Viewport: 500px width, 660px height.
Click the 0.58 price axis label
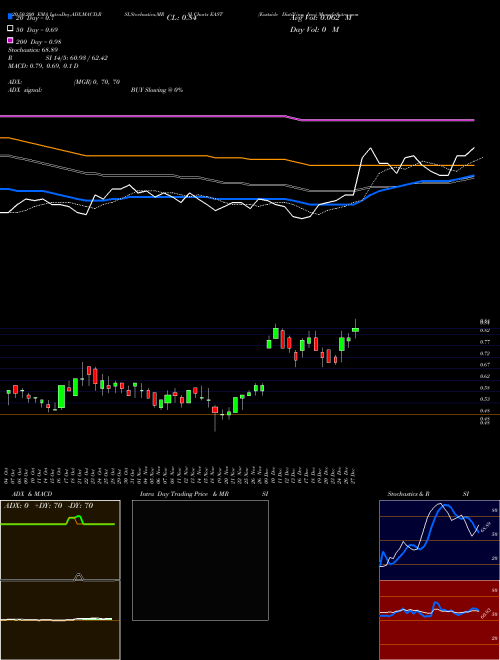(x=485, y=388)
